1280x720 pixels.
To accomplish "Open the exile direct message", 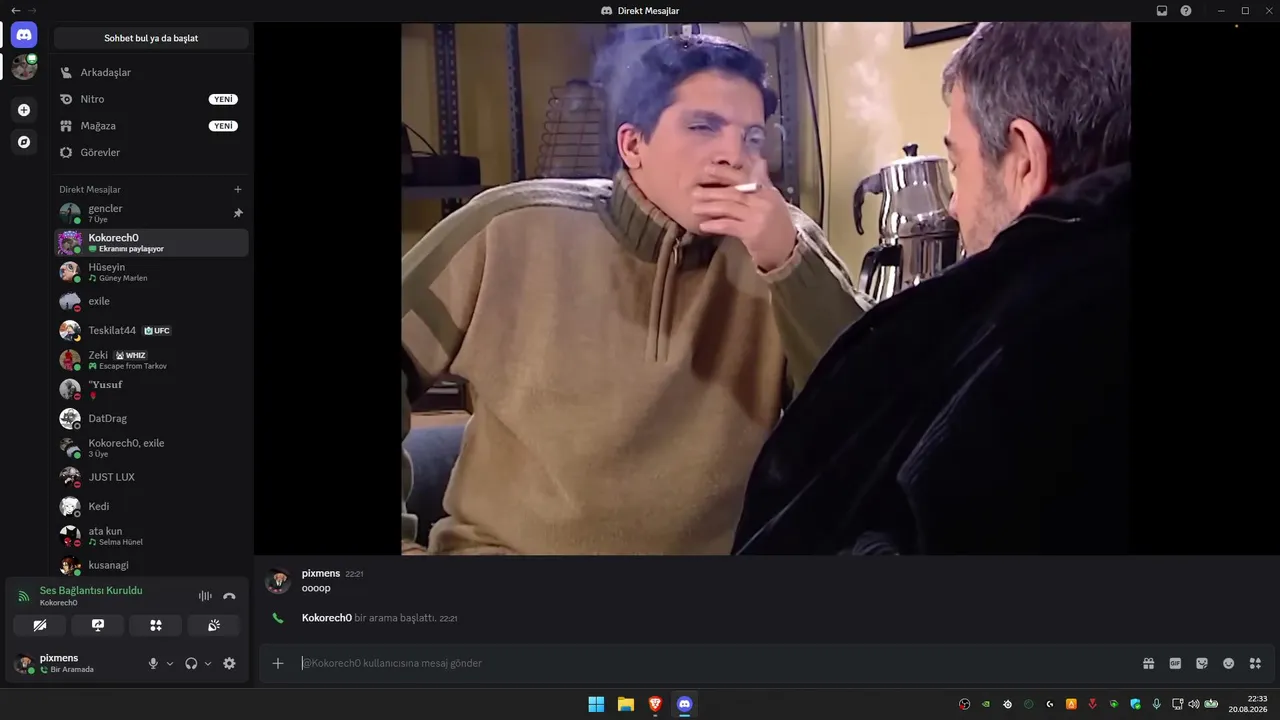I will click(x=151, y=301).
